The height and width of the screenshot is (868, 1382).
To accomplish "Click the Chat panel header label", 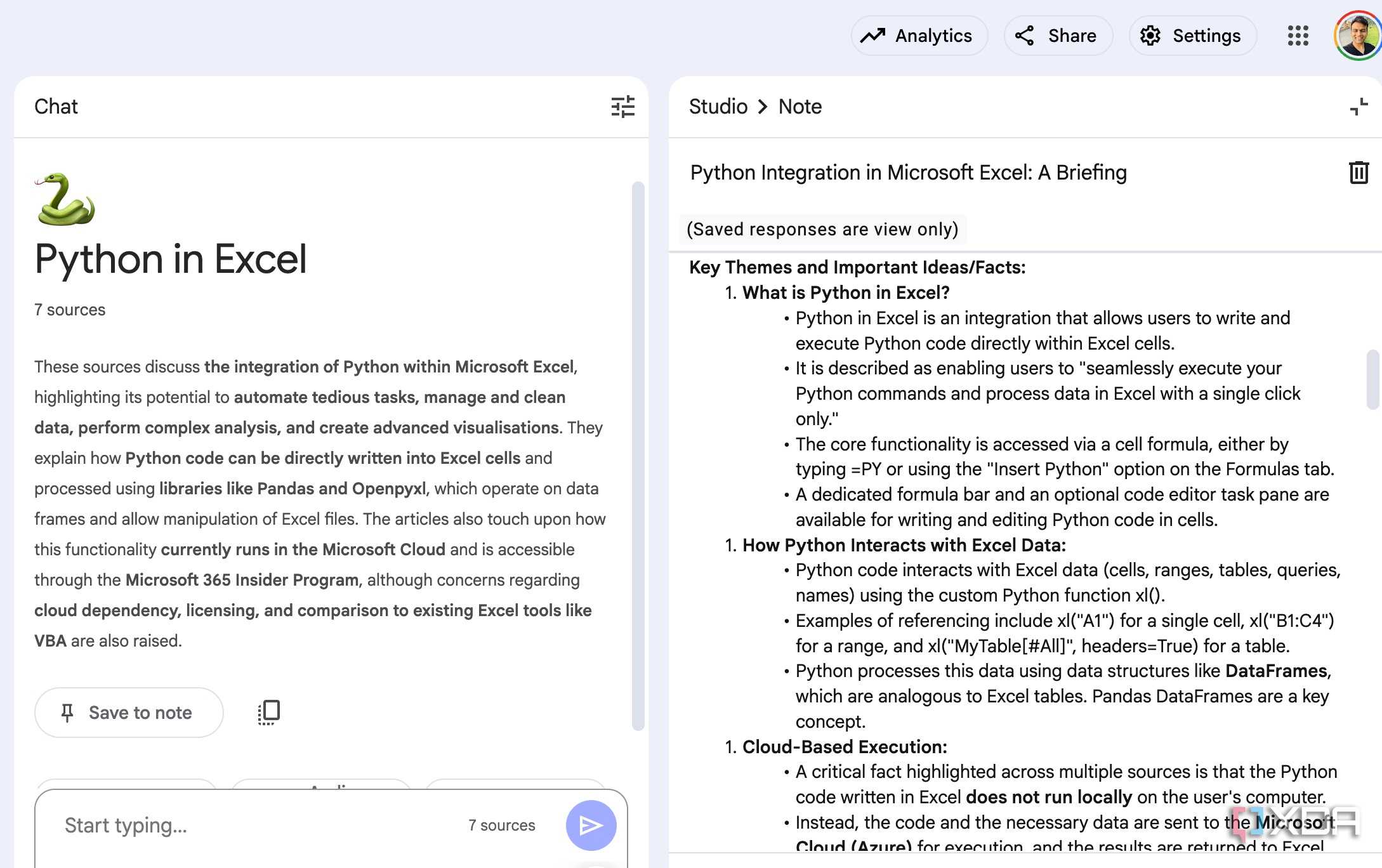I will tap(56, 107).
